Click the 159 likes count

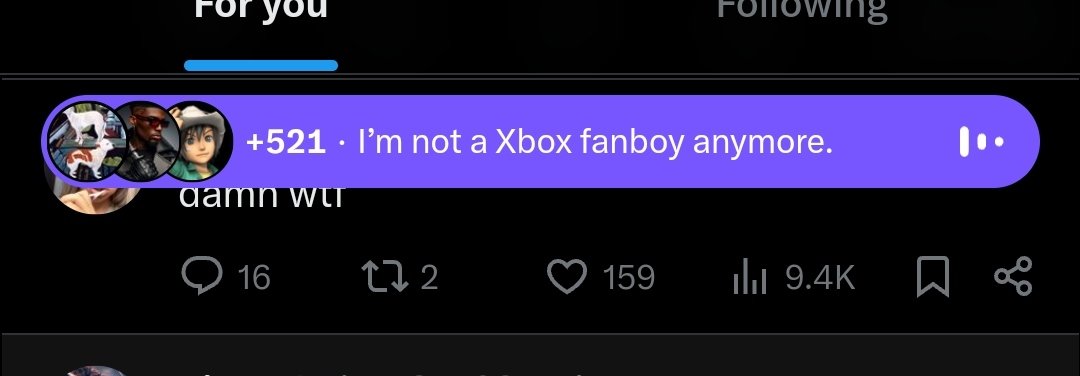click(x=628, y=278)
